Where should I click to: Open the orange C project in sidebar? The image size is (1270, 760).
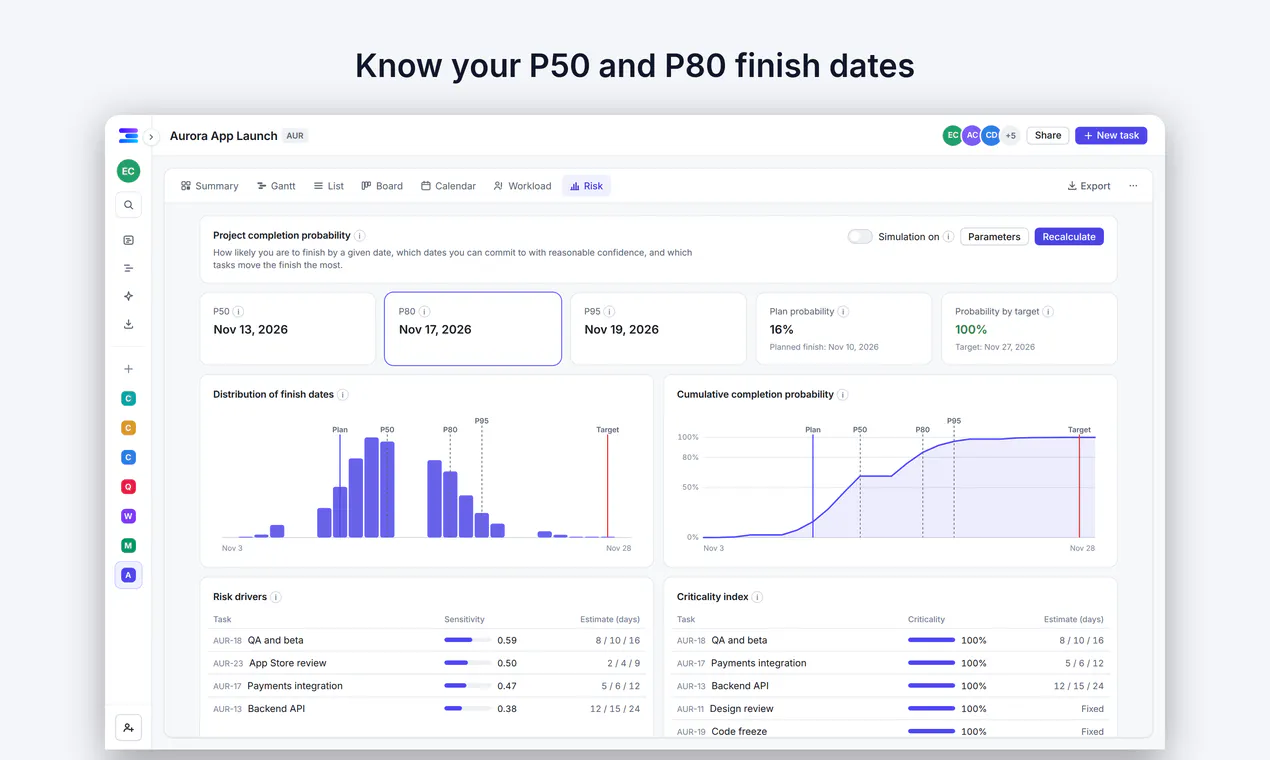tap(128, 428)
